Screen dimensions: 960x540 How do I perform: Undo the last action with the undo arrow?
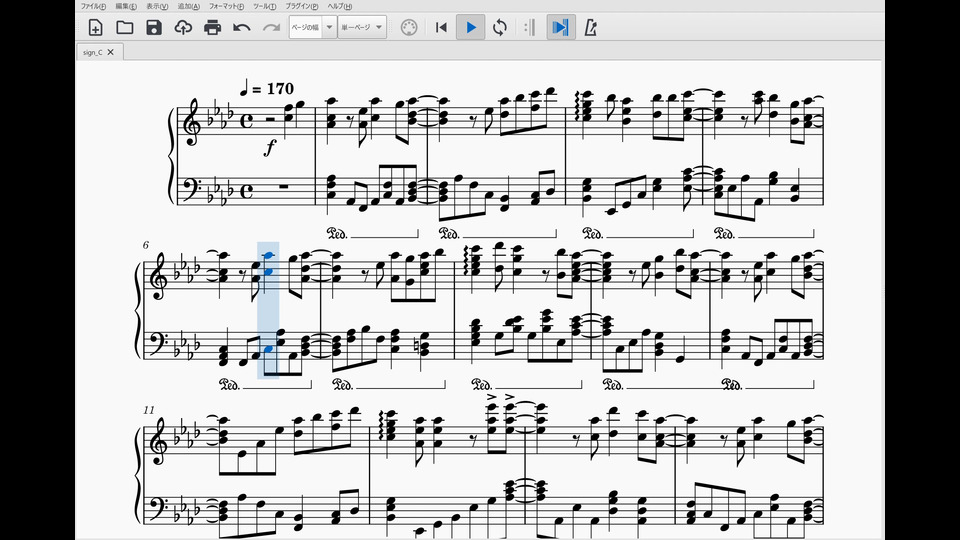[242, 28]
